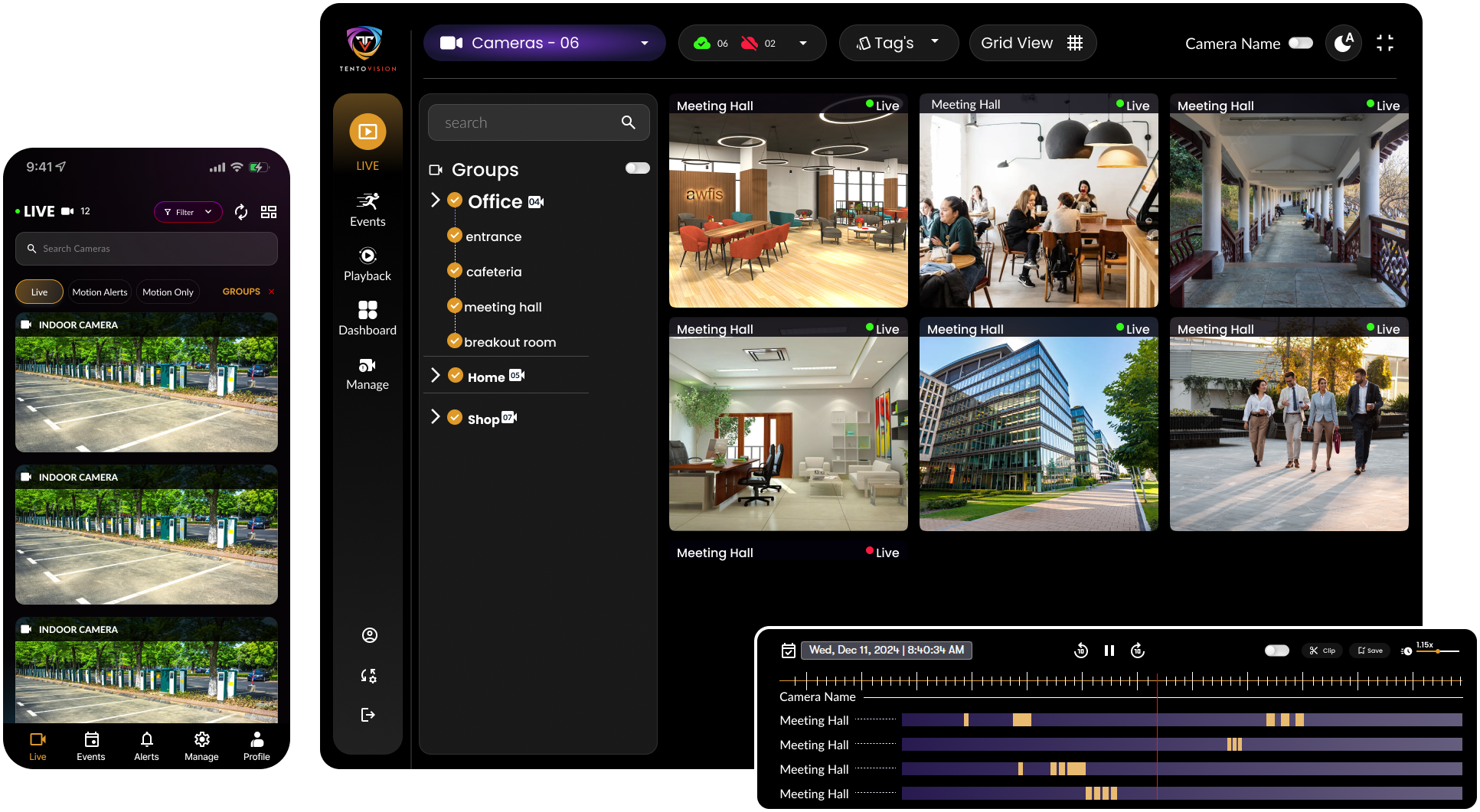Open the Playback section in sidebar

click(368, 264)
